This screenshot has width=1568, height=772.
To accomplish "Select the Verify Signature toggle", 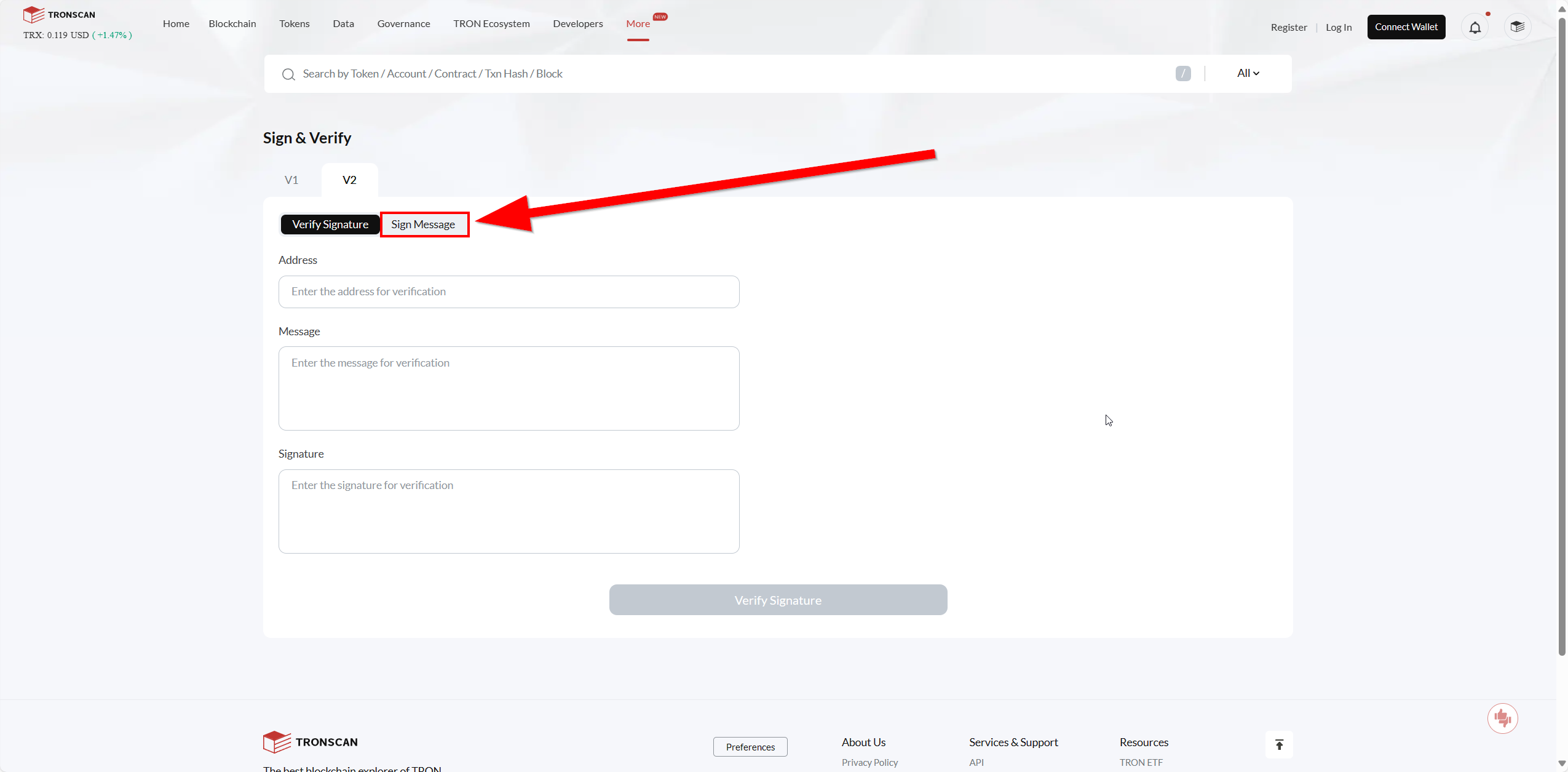I will pos(330,225).
